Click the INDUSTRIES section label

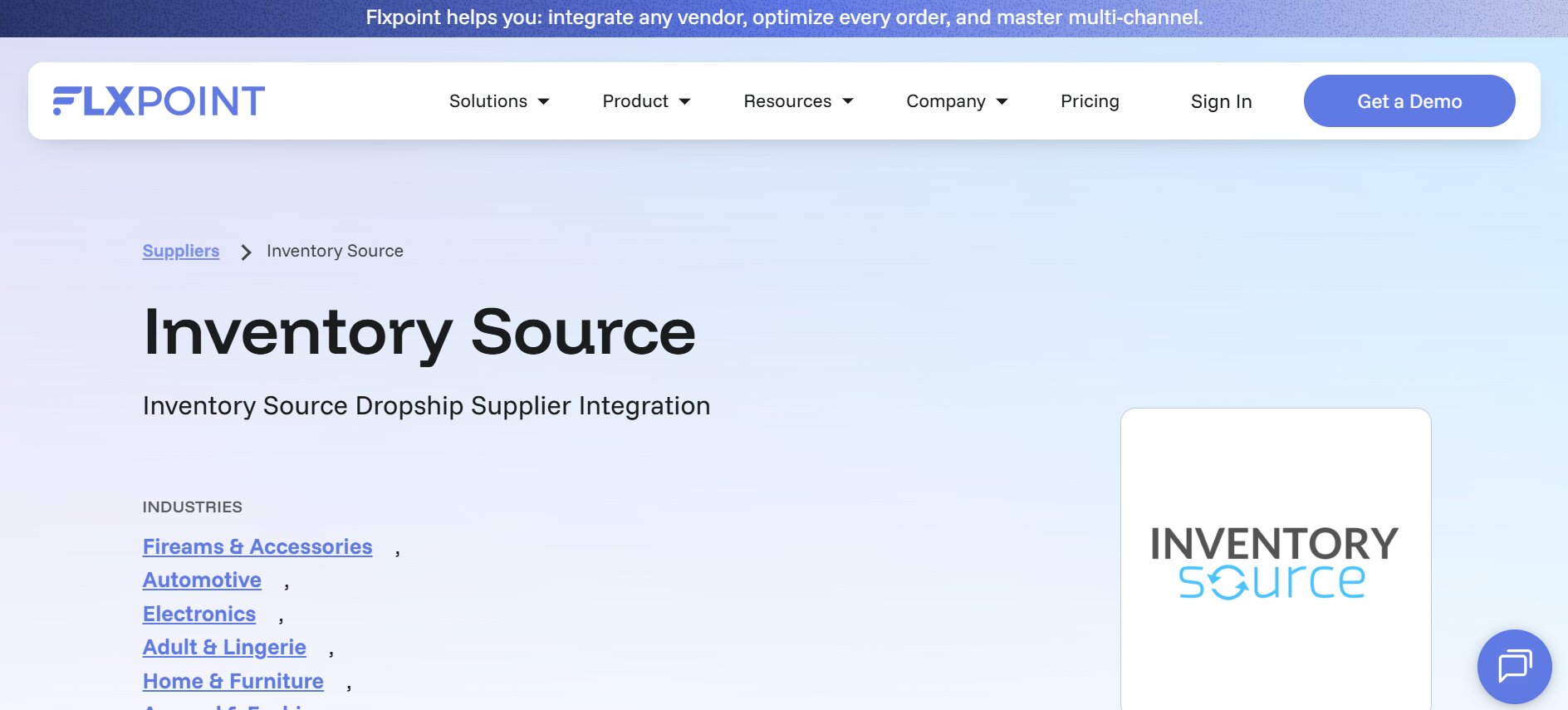pyautogui.click(x=193, y=507)
